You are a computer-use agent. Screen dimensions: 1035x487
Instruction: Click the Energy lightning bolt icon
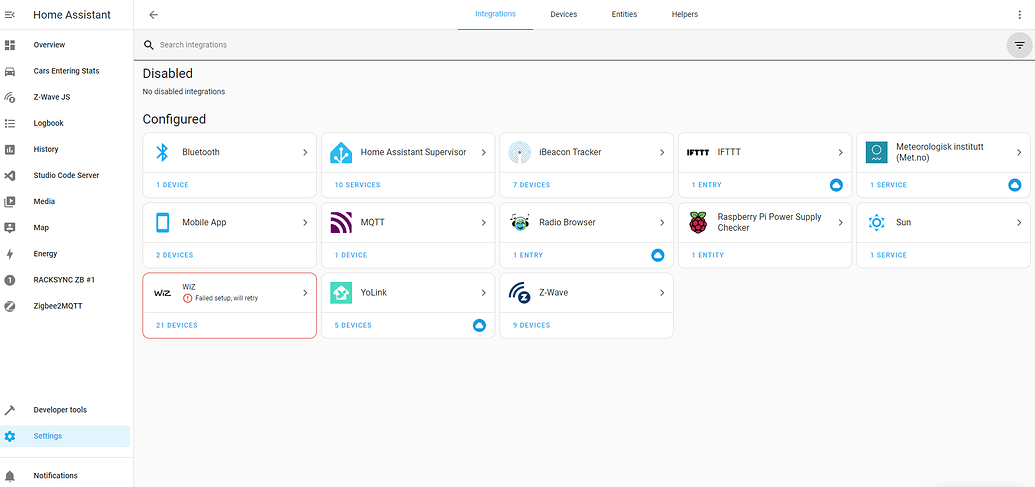(9, 254)
